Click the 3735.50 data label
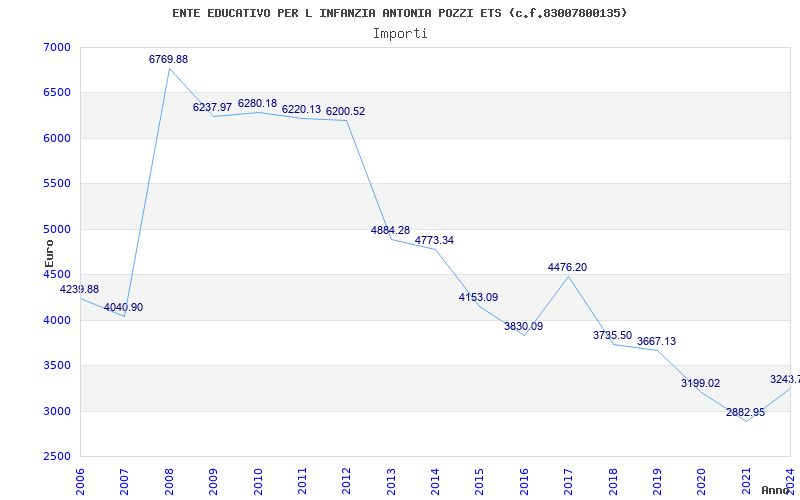 [612, 335]
